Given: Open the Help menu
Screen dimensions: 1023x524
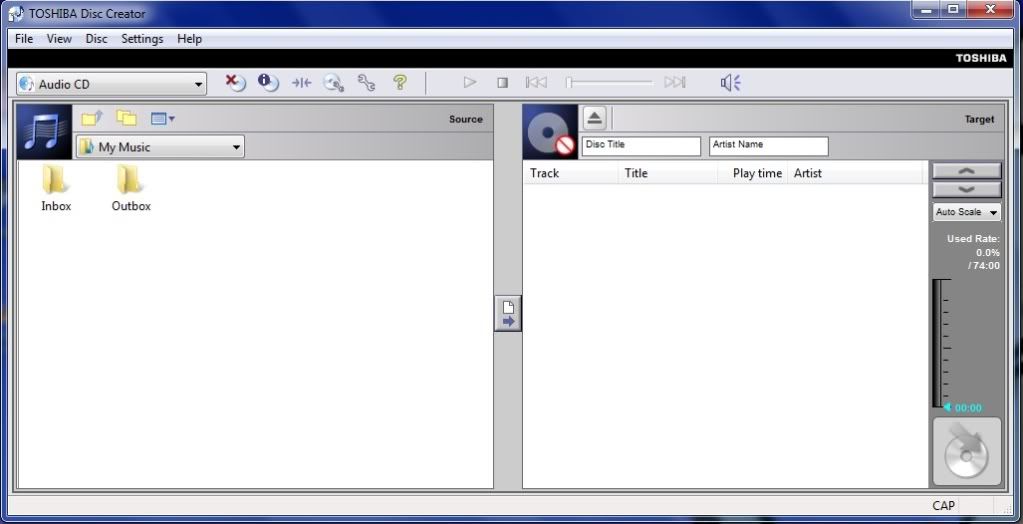Looking at the screenshot, I should tap(189, 39).
